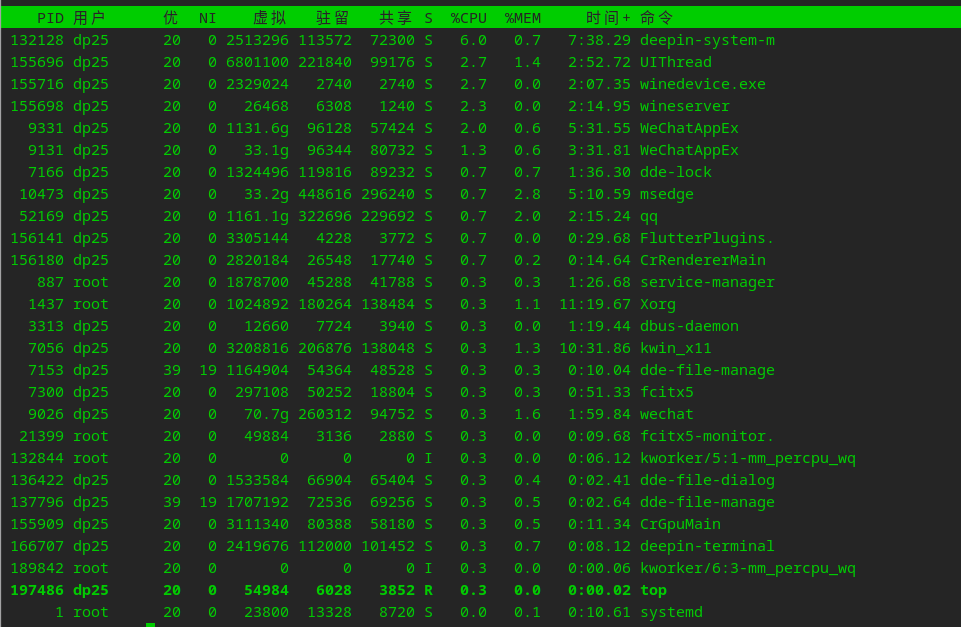Click the CrGpuMain command name
Viewport: 961px width, 627px height.
(x=680, y=525)
